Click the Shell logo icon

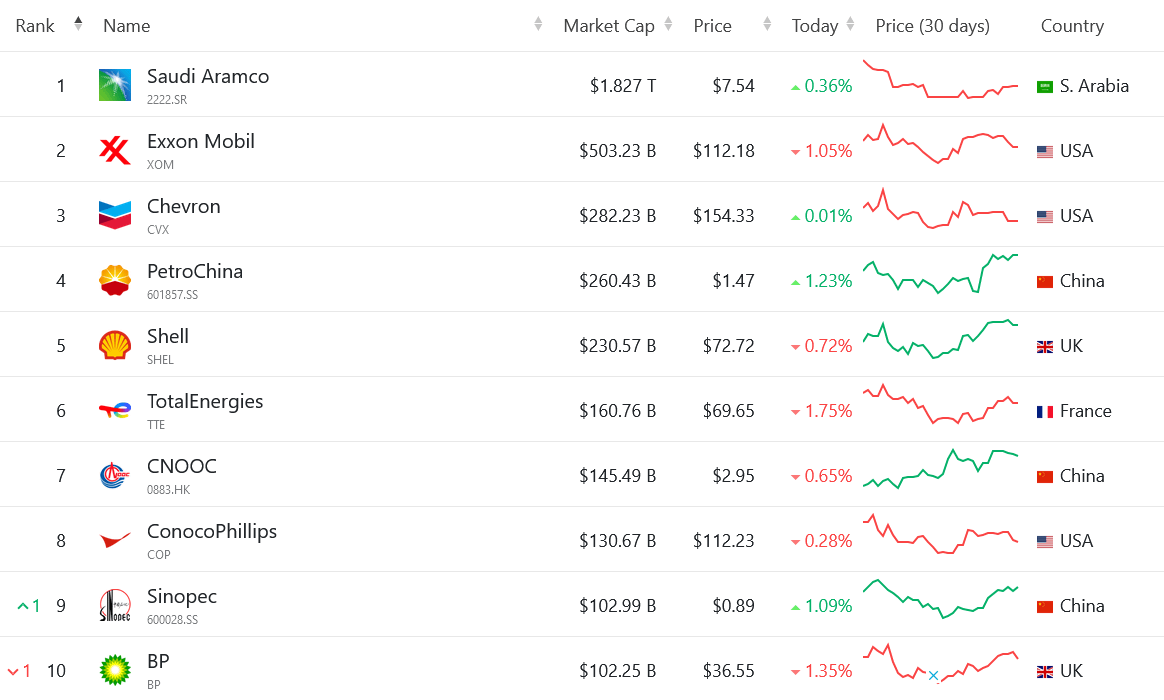[x=115, y=345]
